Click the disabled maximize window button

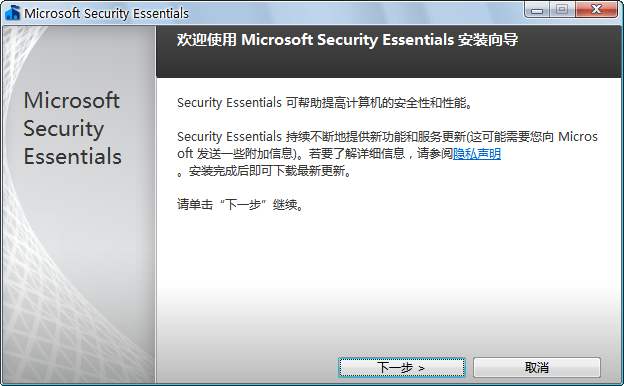[x=562, y=10]
